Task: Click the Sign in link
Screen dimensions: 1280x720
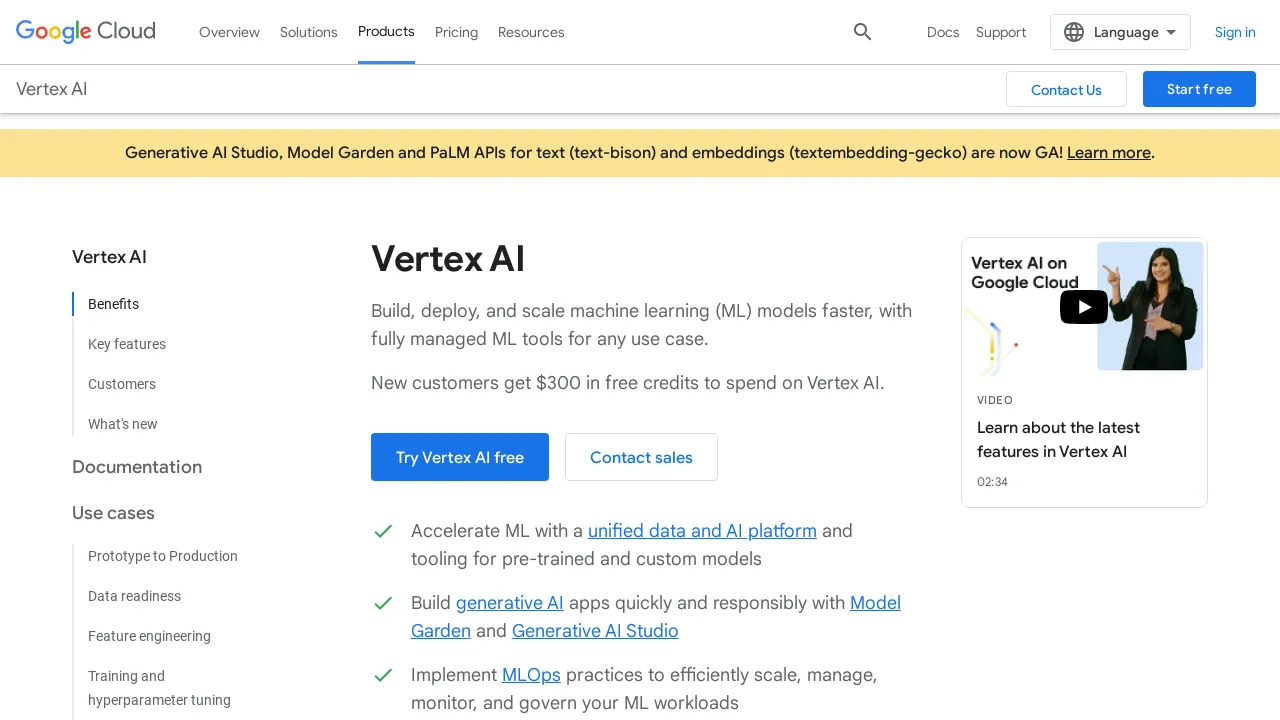Action: 1235,32
